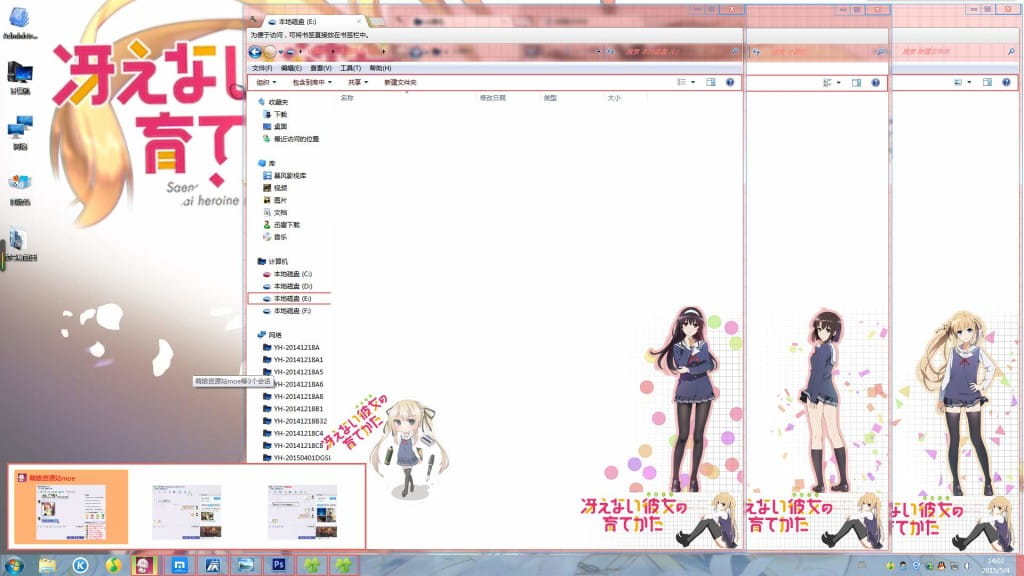The image size is (1024, 576).
Task: Click the Back arrow in Explorer
Action: (255, 51)
